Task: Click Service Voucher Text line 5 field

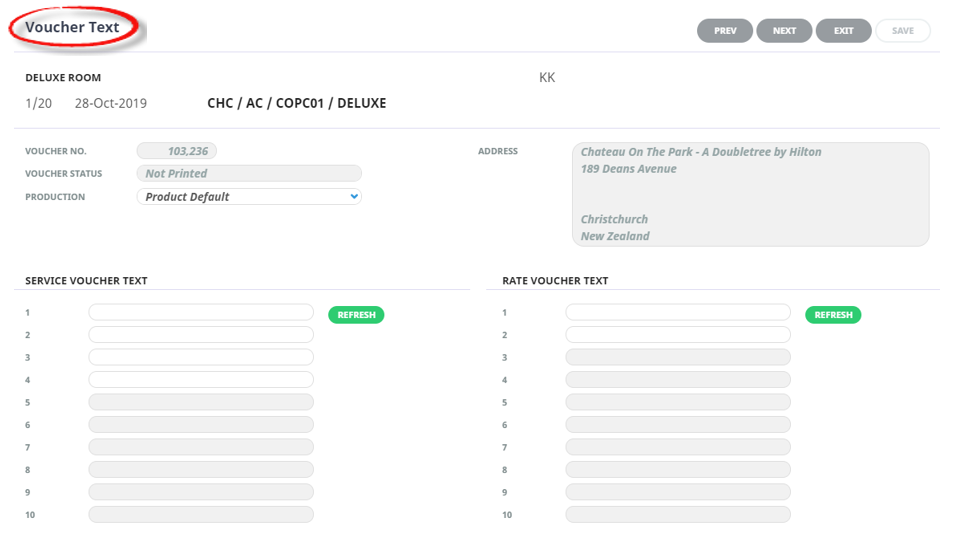Action: [x=201, y=402]
